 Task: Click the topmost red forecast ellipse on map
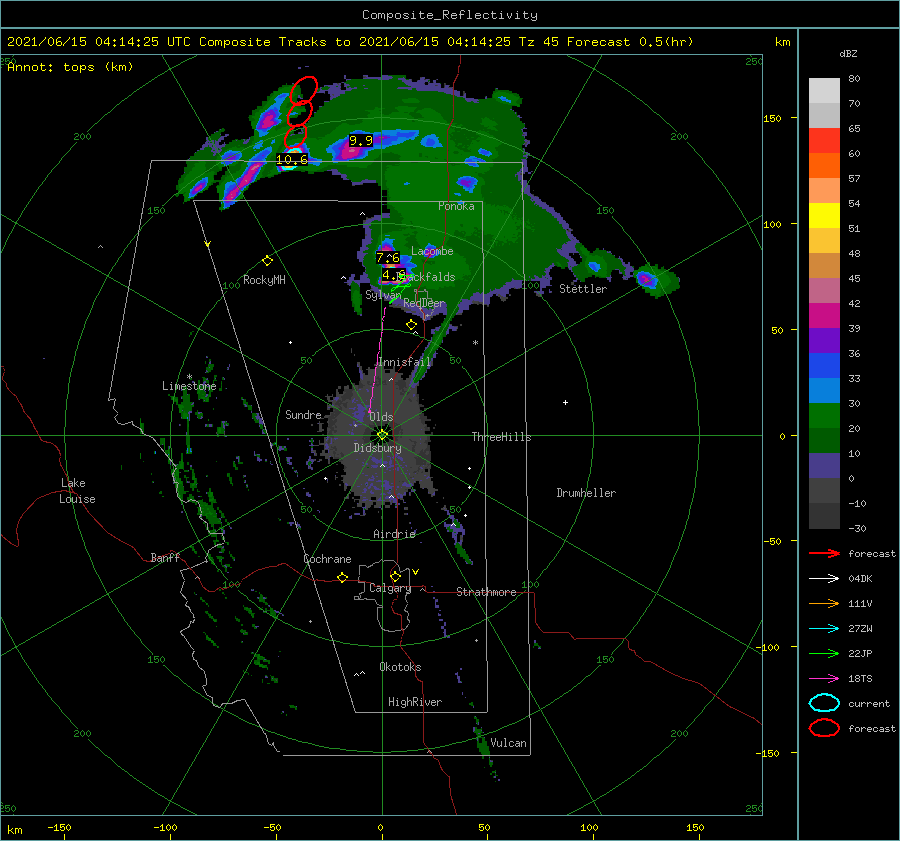point(304,90)
